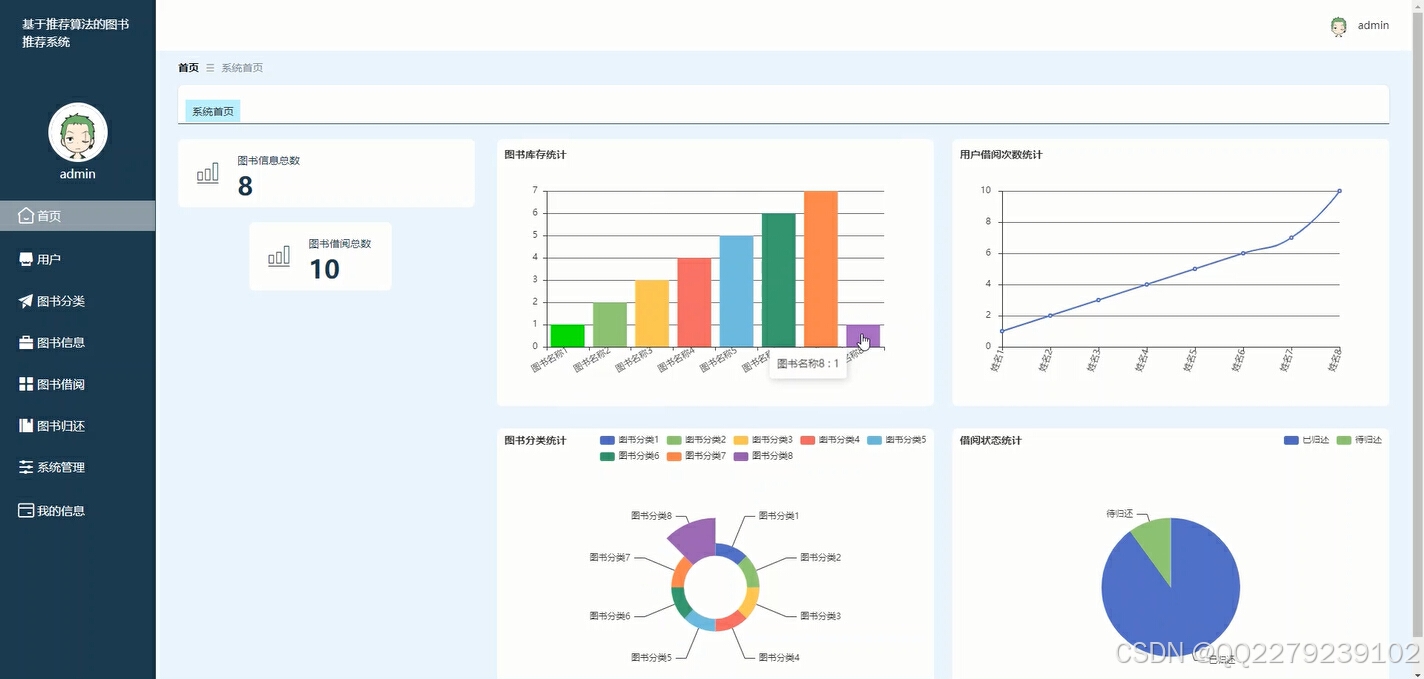The height and width of the screenshot is (679, 1424).
Task: Select the grid icon next to 图书借阅
Action: [x=26, y=384]
